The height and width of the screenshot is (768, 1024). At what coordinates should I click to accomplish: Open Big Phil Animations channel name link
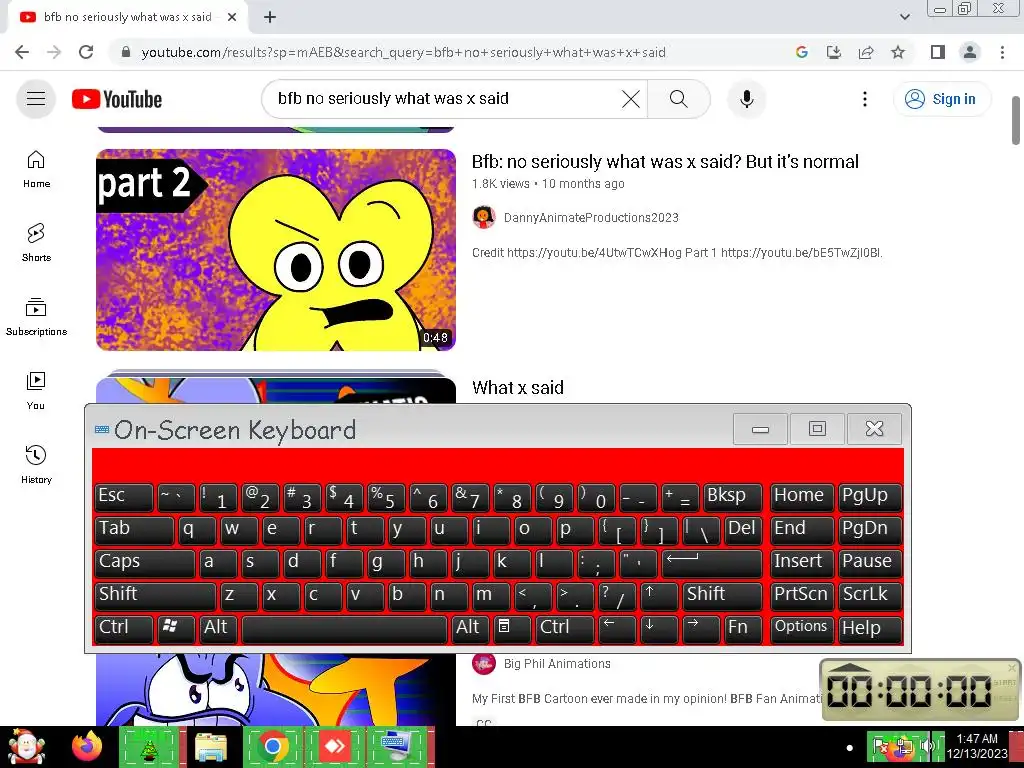[557, 664]
